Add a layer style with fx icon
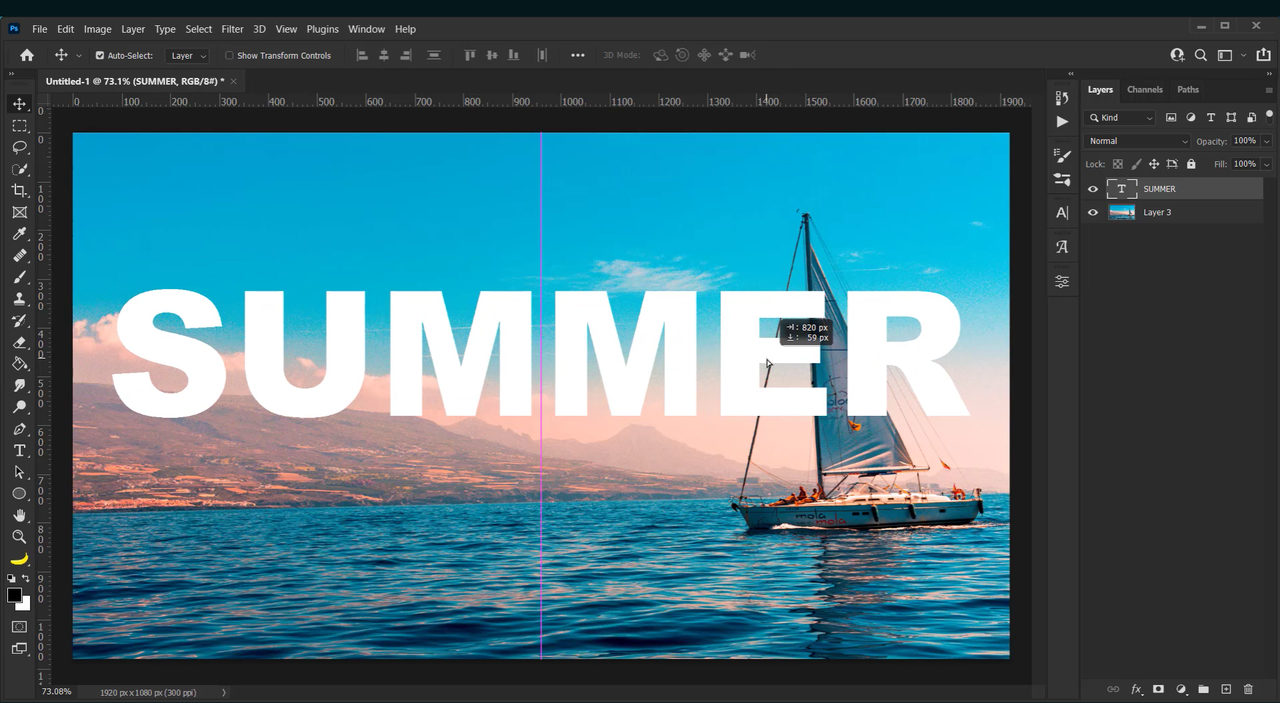Image resolution: width=1280 pixels, height=703 pixels. click(1136, 689)
